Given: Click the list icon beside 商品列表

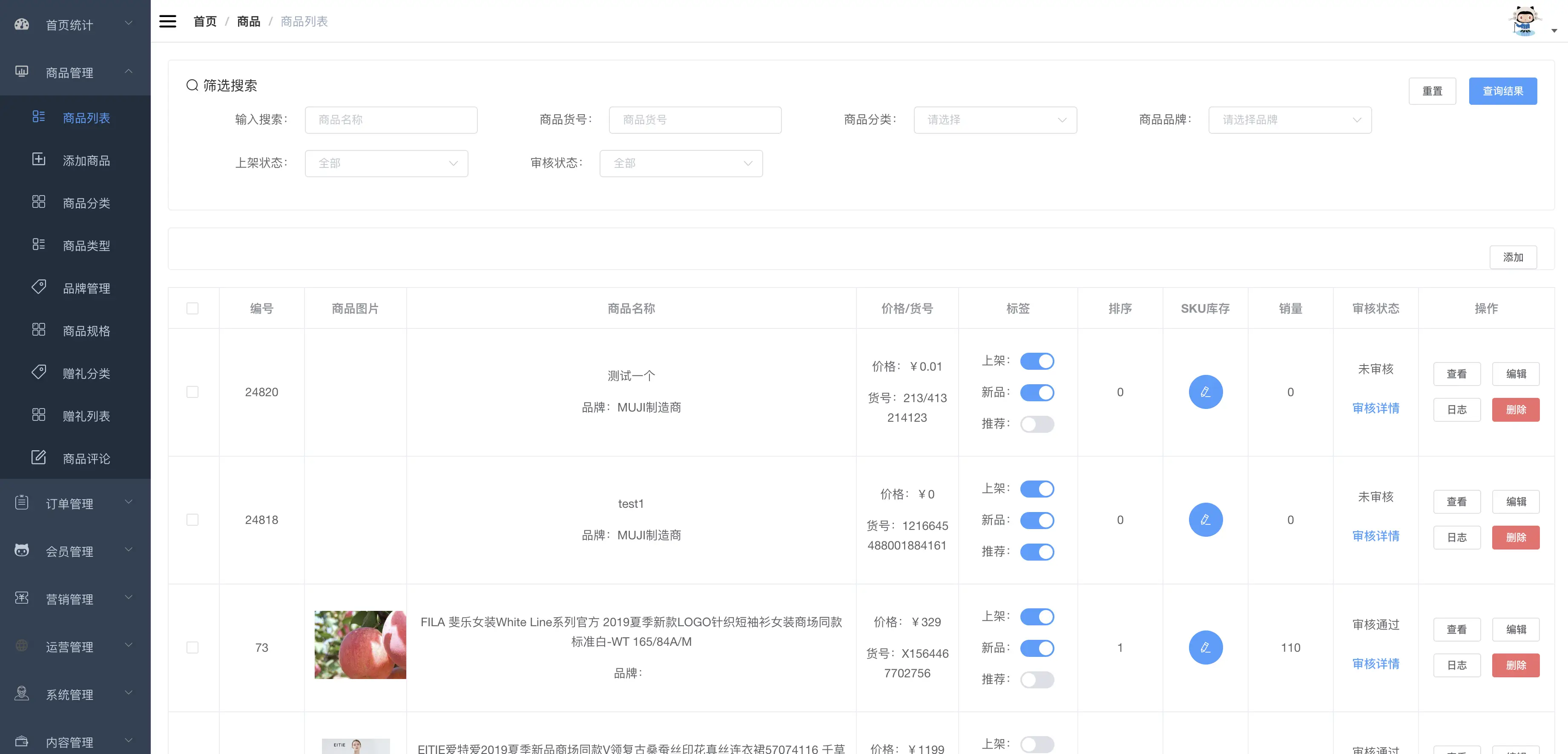Looking at the screenshot, I should [x=38, y=117].
